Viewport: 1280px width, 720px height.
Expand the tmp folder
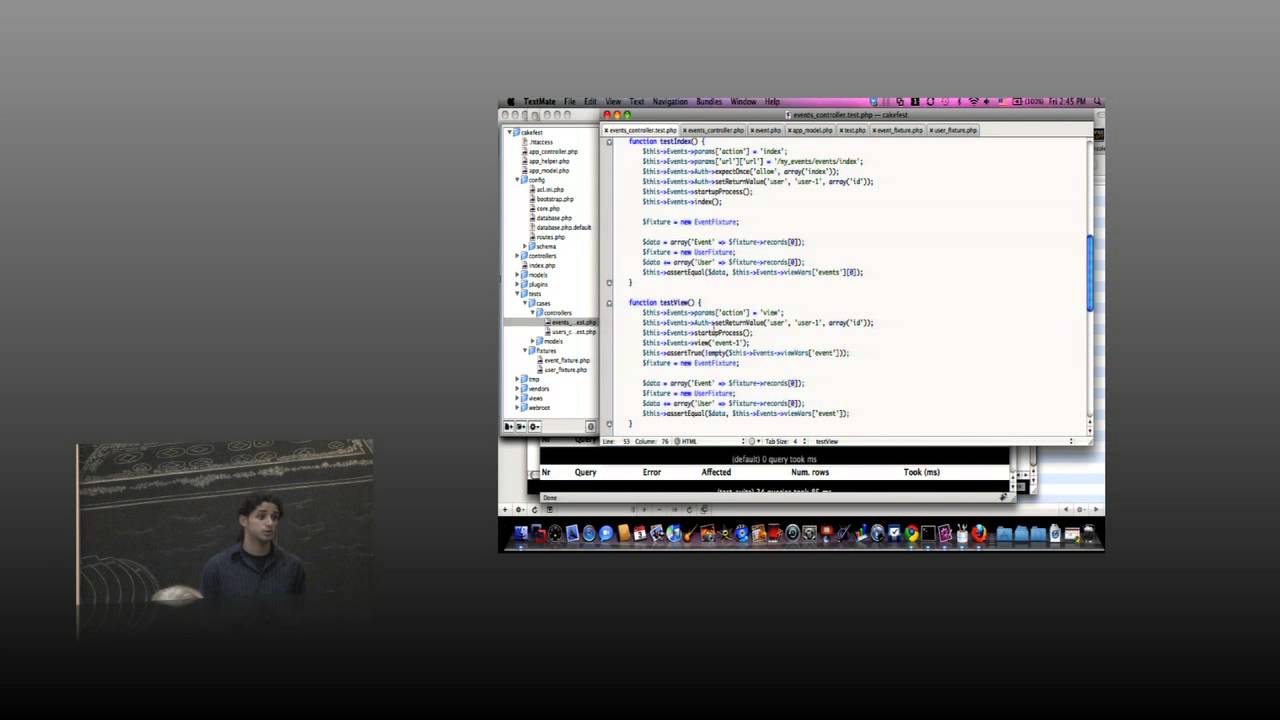click(x=518, y=379)
